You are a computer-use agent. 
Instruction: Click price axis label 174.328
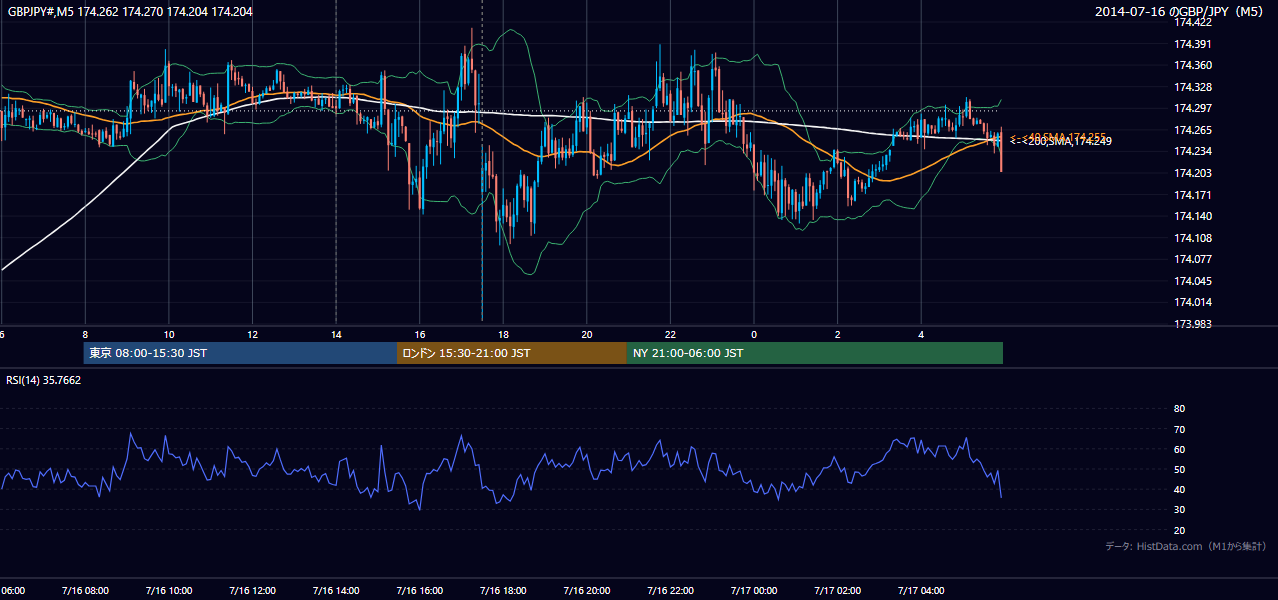1195,87
